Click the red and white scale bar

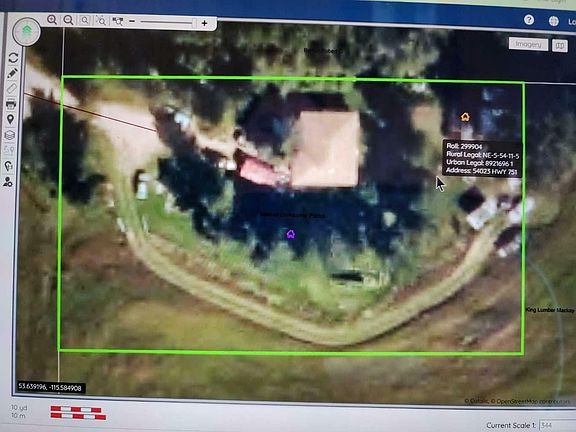click(78, 413)
